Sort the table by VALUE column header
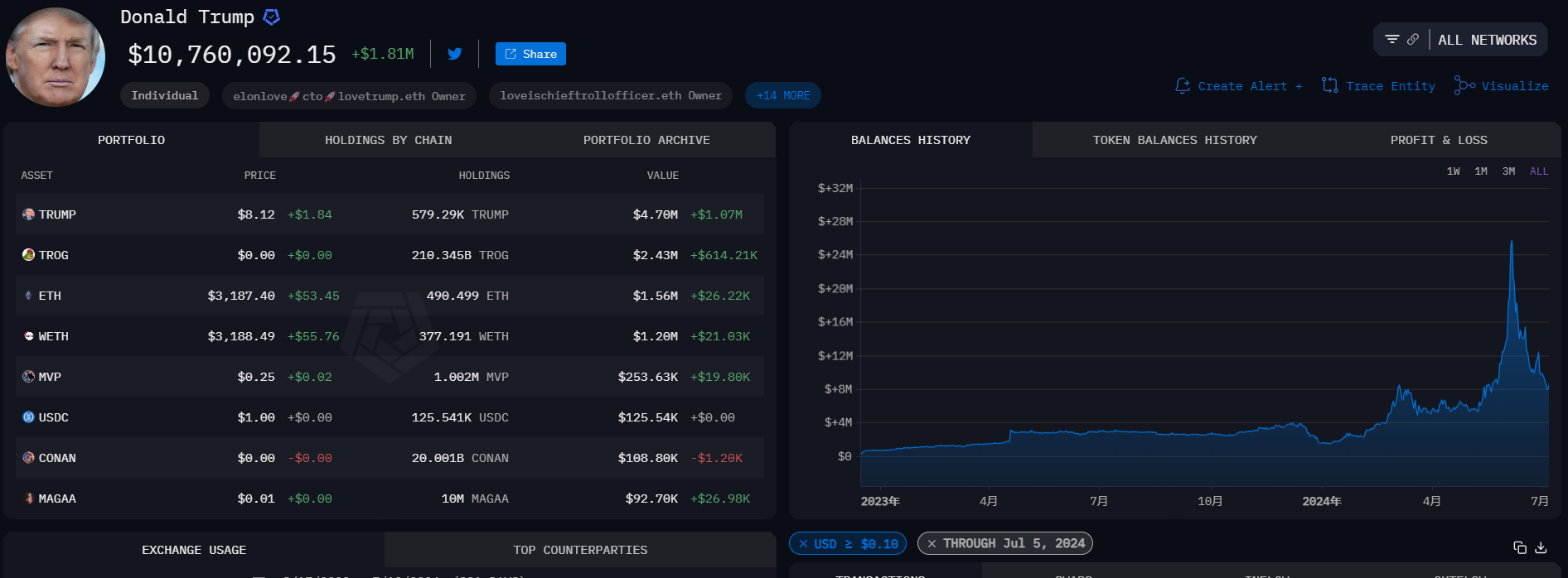 pyautogui.click(x=662, y=176)
